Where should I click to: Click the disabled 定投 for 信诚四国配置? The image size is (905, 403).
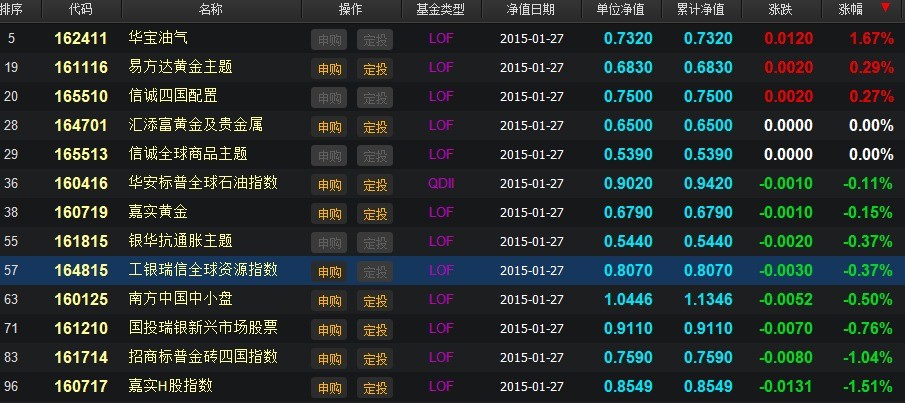(375, 98)
